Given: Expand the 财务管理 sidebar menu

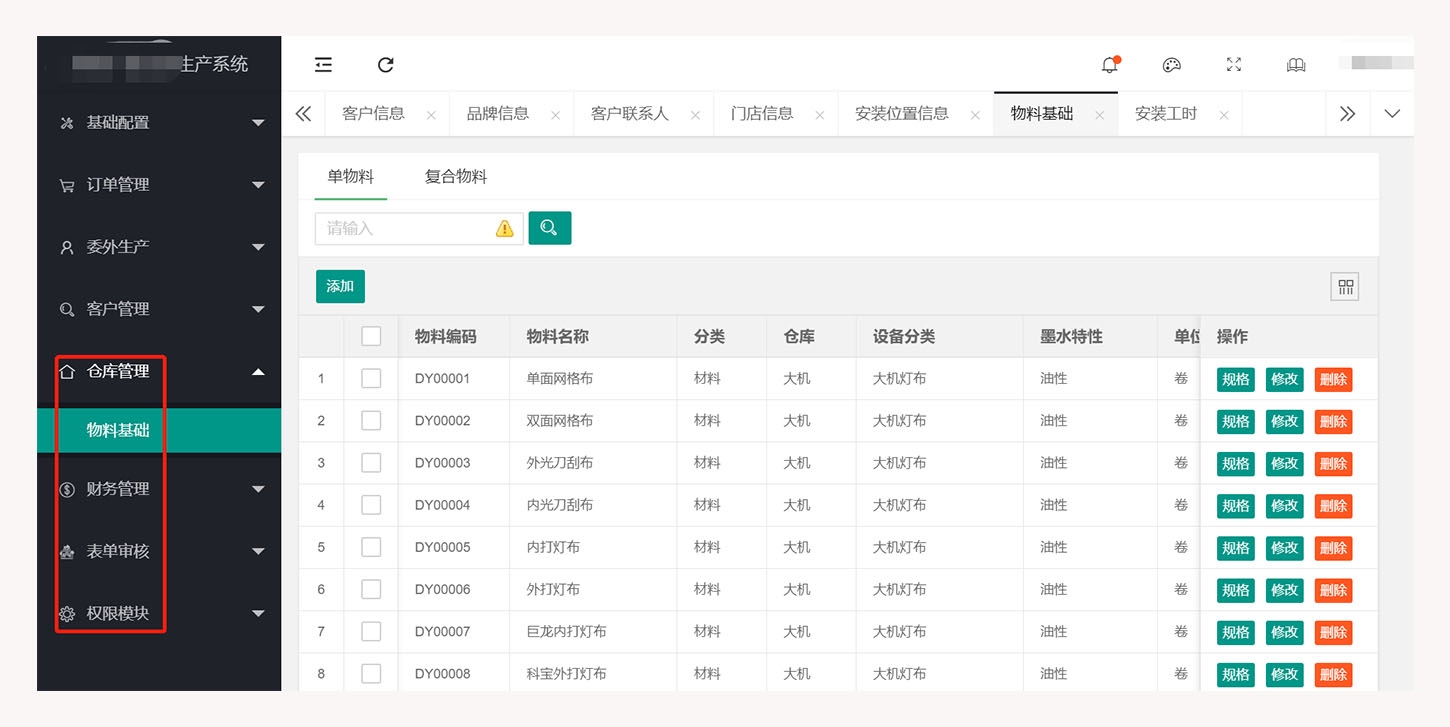Looking at the screenshot, I should tap(160, 489).
